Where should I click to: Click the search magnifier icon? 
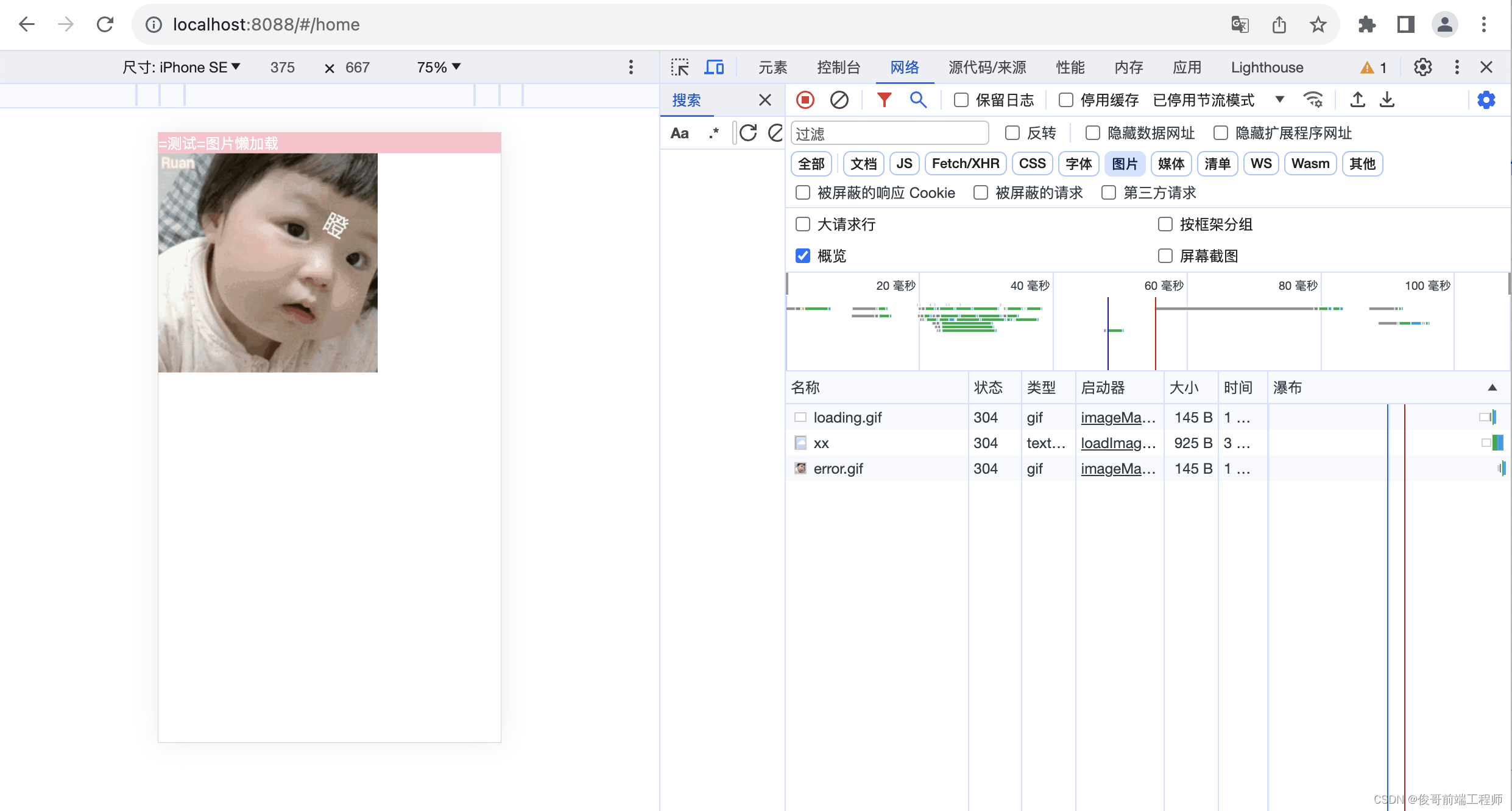pos(920,99)
